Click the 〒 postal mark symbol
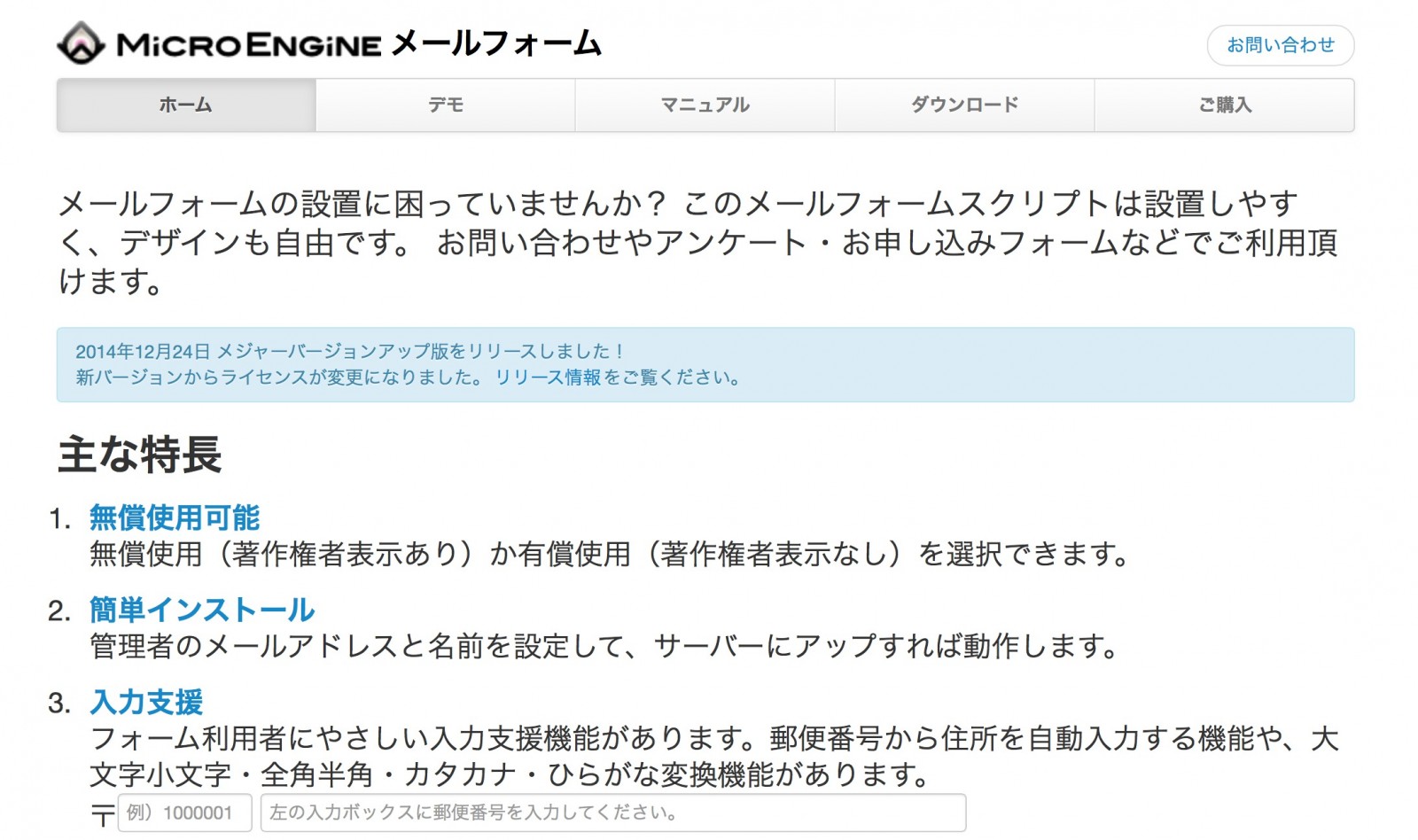 [103, 813]
